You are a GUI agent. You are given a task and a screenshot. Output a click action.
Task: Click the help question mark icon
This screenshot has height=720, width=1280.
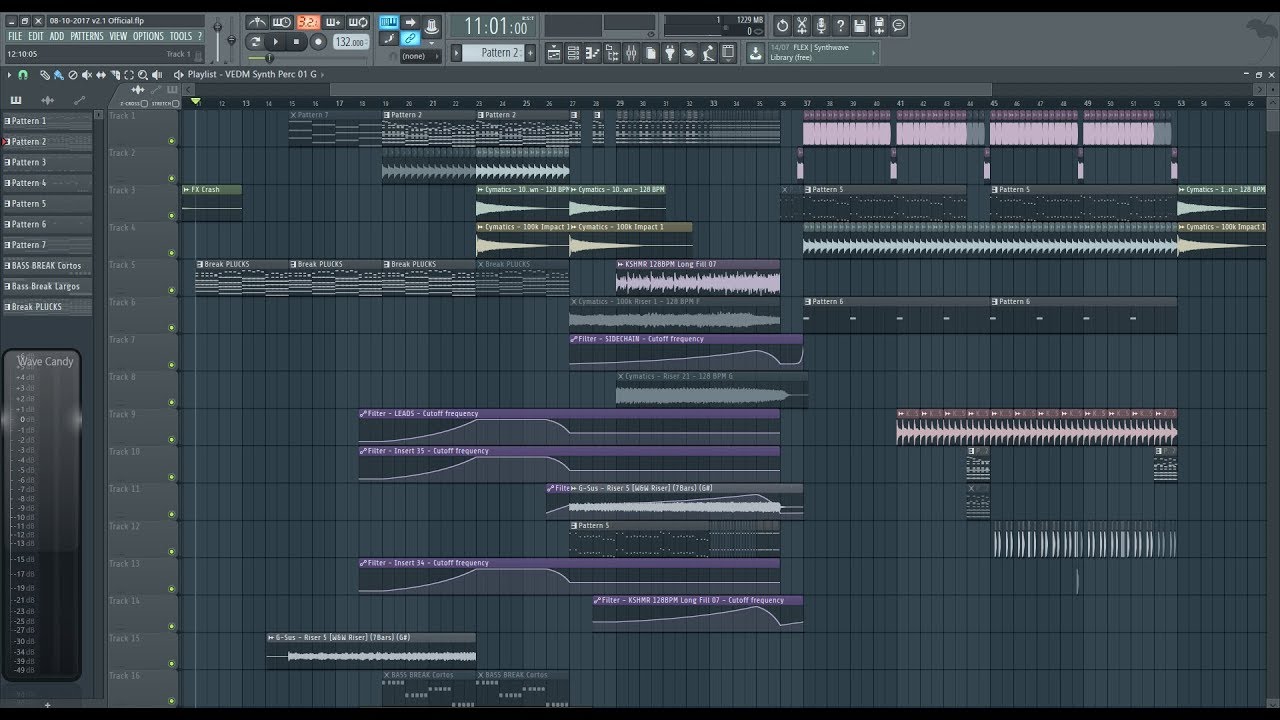point(840,26)
